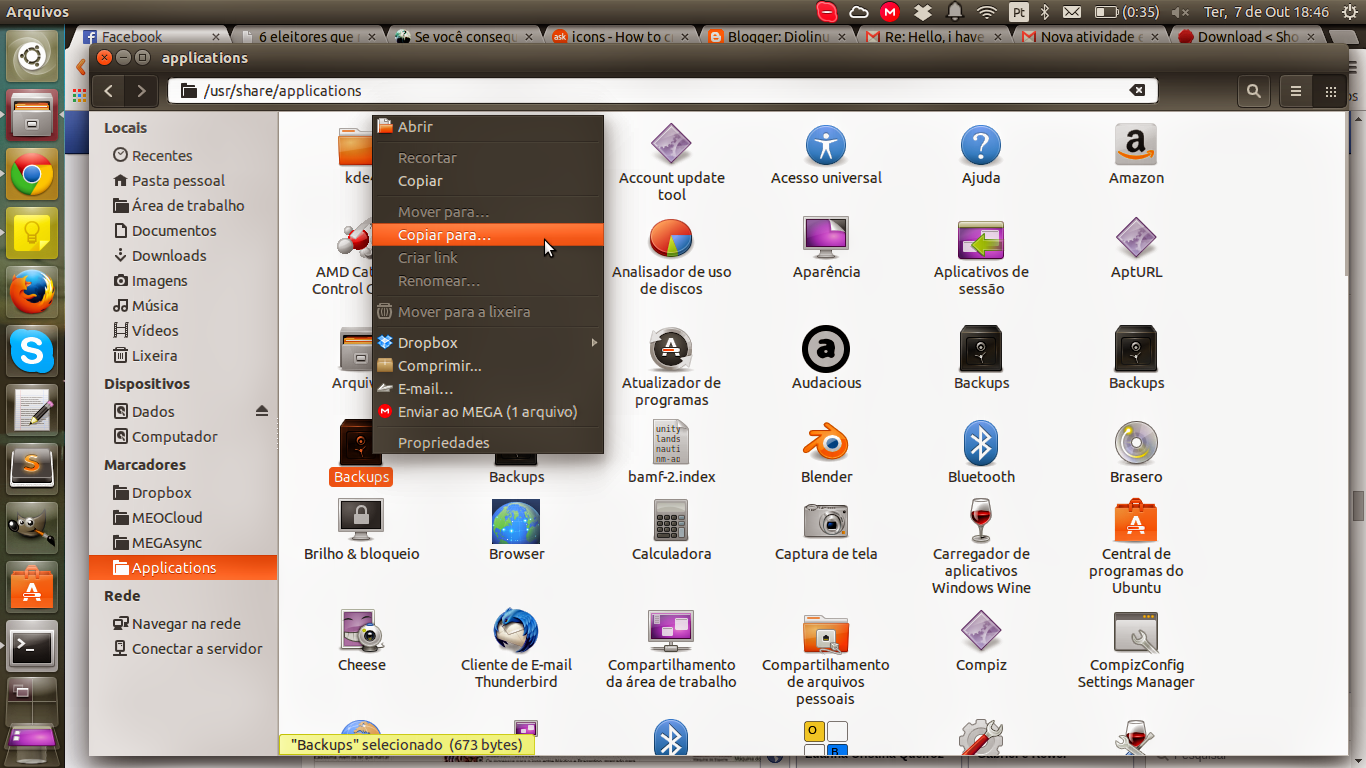
Task: Launch Skype from the launcher
Action: coord(32,350)
